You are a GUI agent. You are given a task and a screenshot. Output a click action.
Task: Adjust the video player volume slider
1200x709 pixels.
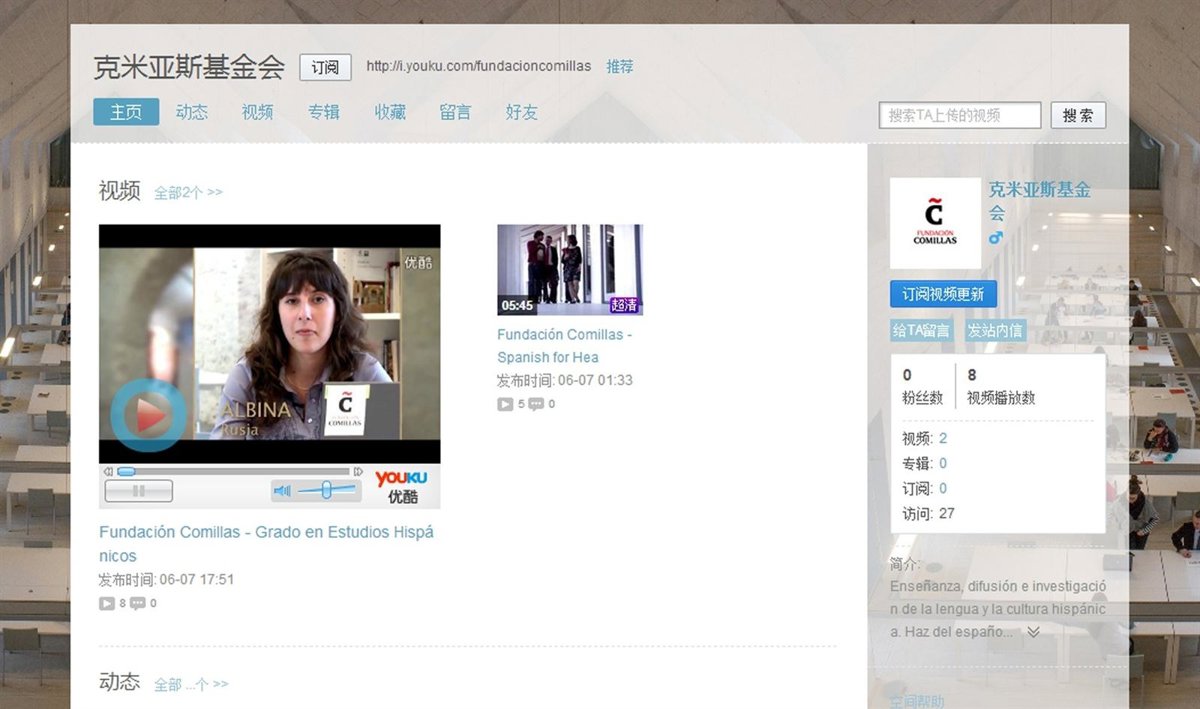click(x=327, y=490)
